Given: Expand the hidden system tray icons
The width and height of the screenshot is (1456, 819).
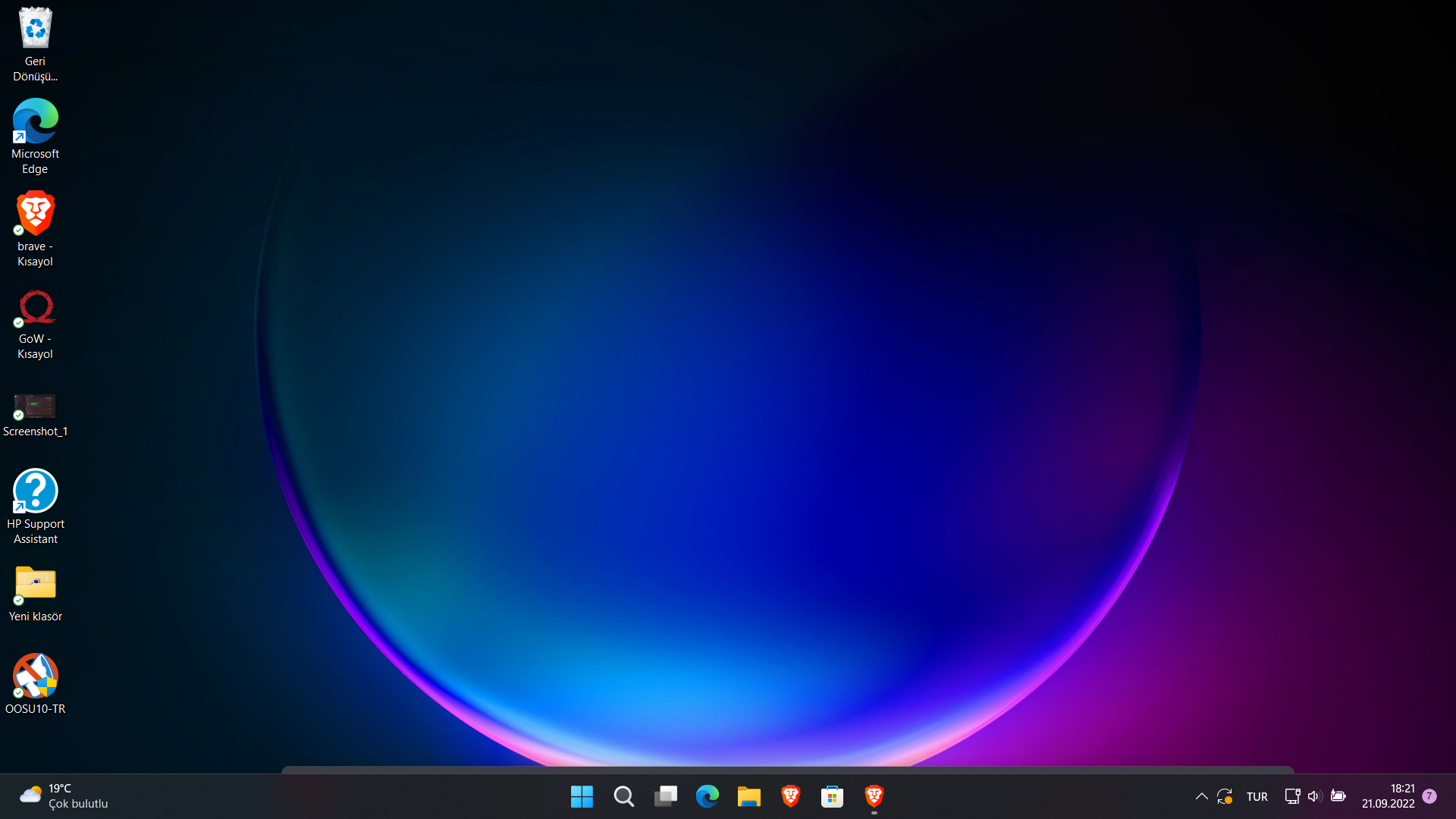Looking at the screenshot, I should click(x=1201, y=796).
